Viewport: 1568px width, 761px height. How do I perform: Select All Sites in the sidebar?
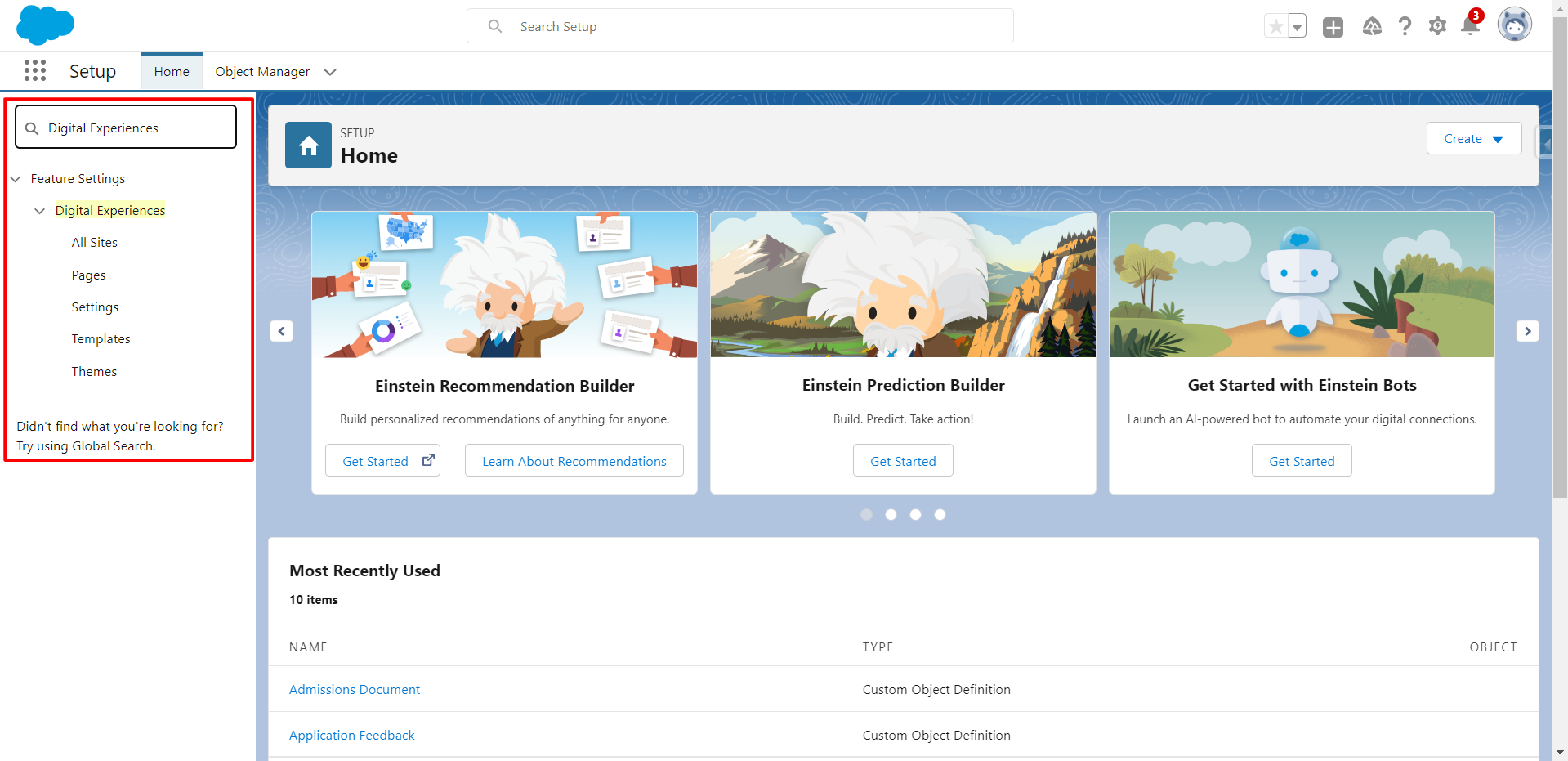tap(95, 243)
